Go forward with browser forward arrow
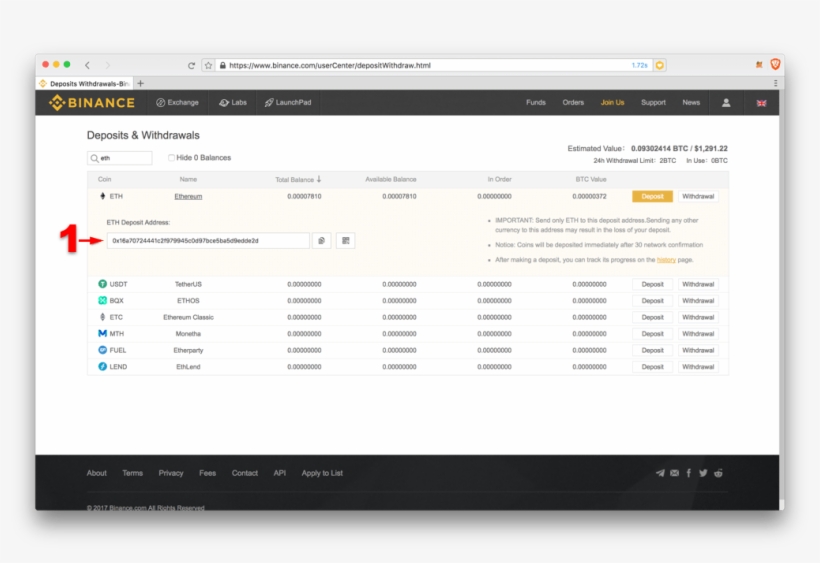 [x=108, y=65]
